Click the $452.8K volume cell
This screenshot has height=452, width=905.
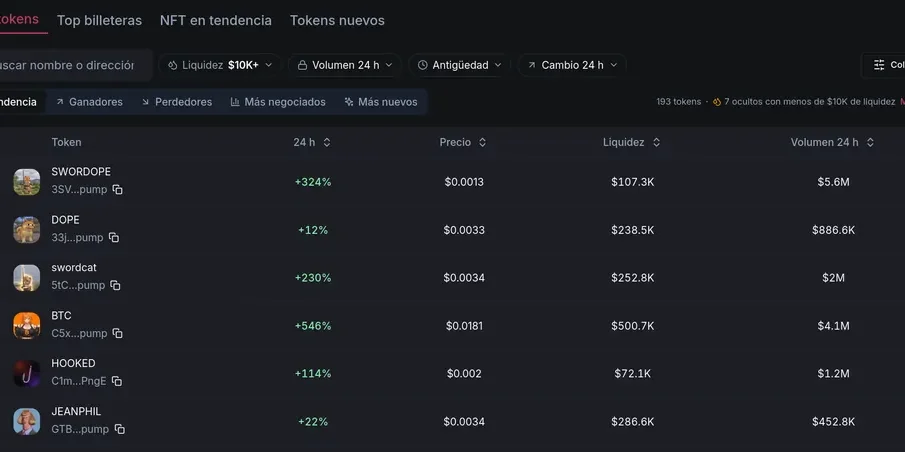coord(833,421)
